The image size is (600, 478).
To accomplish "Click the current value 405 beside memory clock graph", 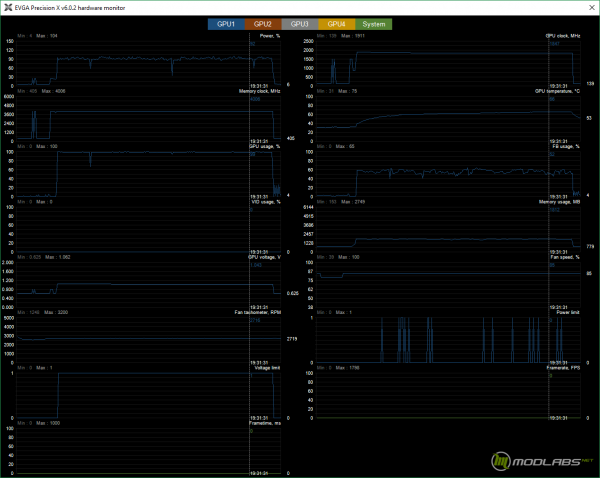I will 290,139.
